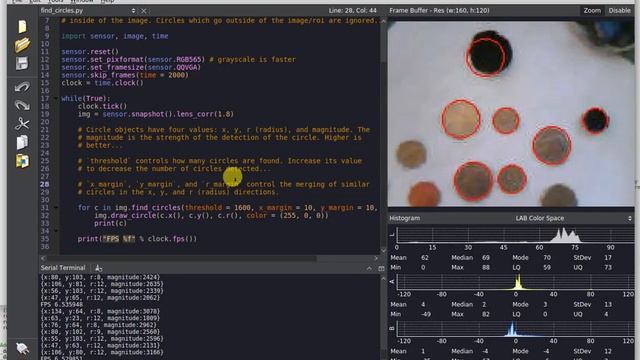This screenshot has height=360, width=640.
Task: Click the 'Serial Terminal' label
Action: coord(63,268)
